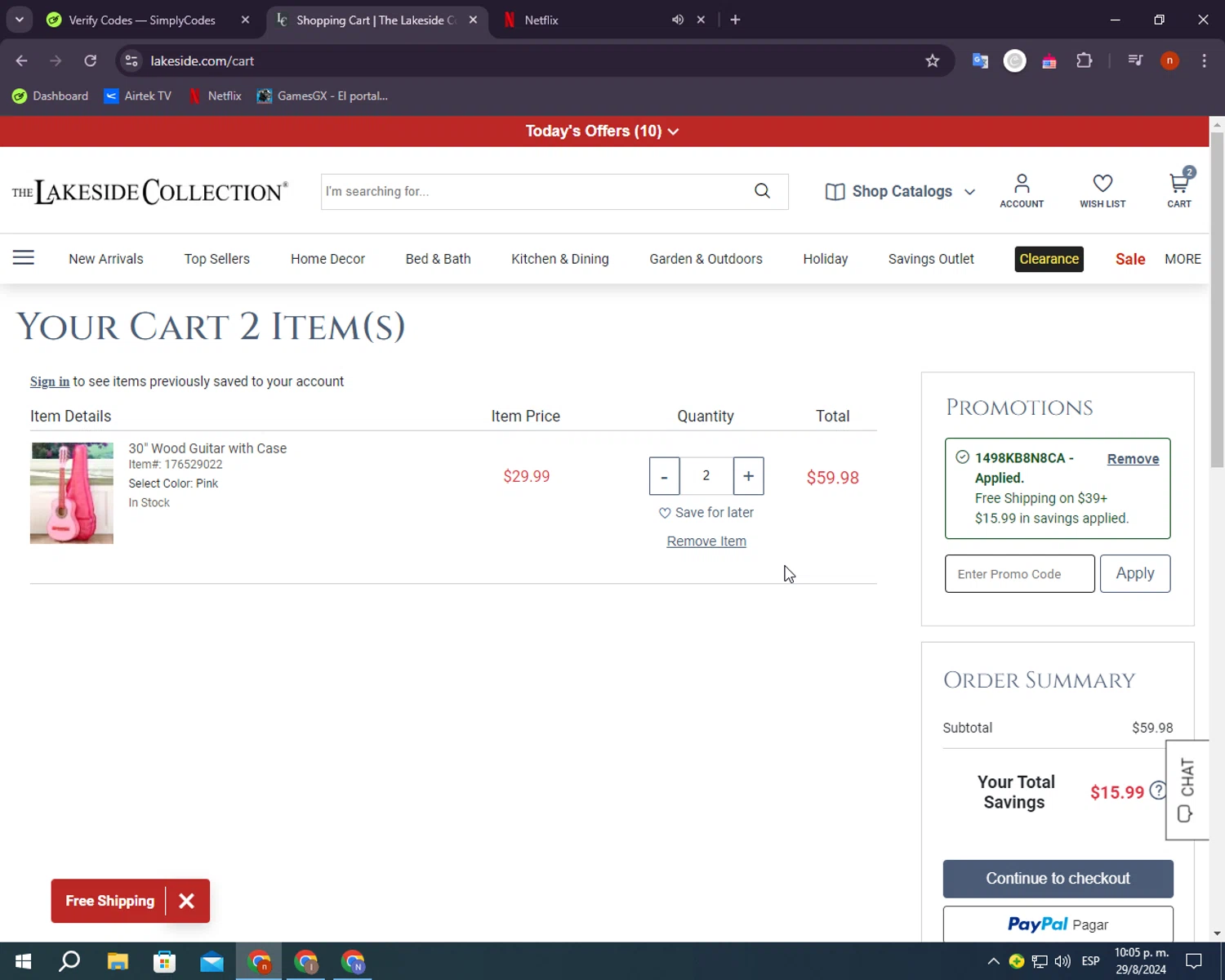Click the Sign in link
Image resolution: width=1225 pixels, height=980 pixels.
coord(50,381)
